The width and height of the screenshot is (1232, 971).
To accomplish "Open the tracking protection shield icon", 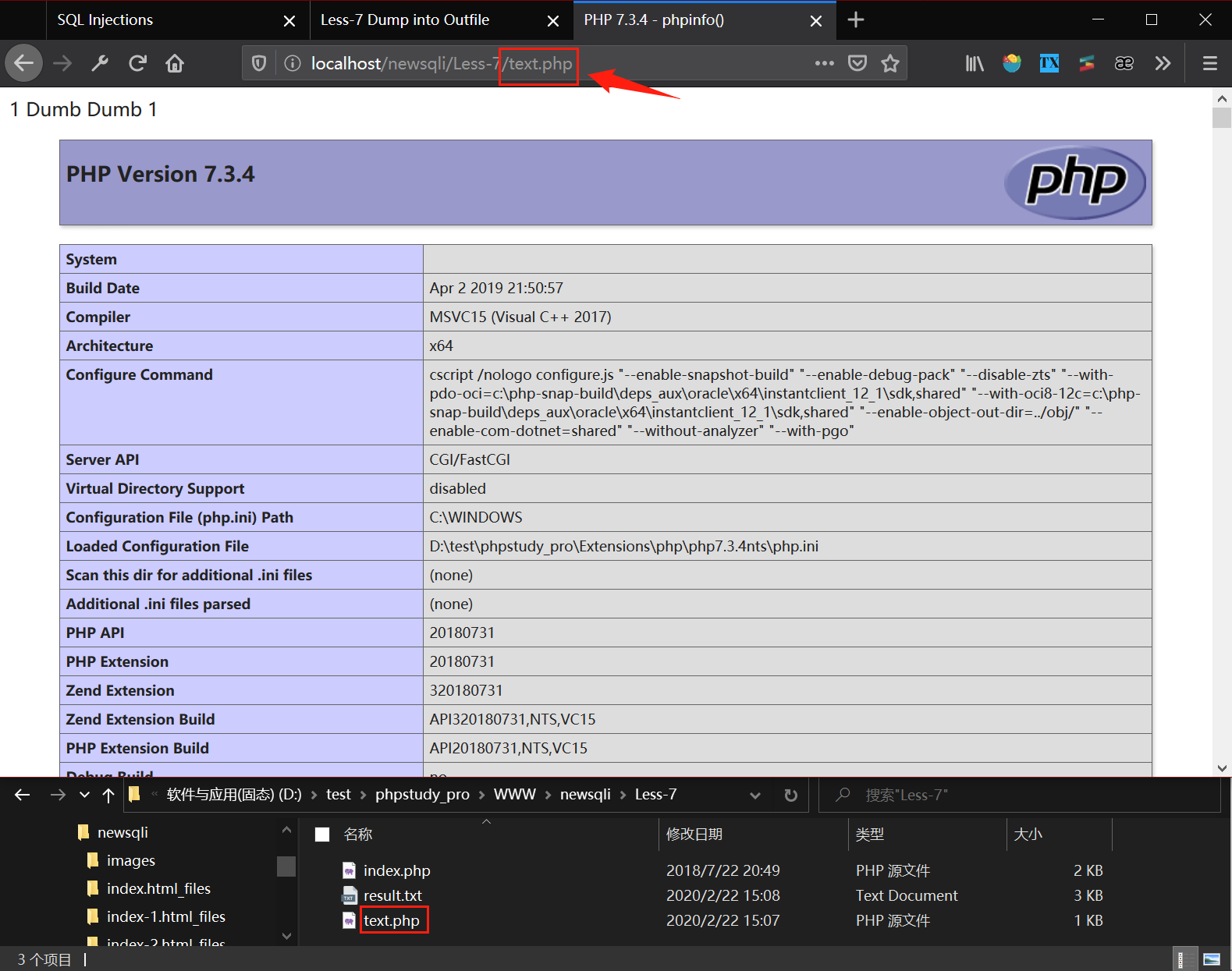I will point(259,63).
